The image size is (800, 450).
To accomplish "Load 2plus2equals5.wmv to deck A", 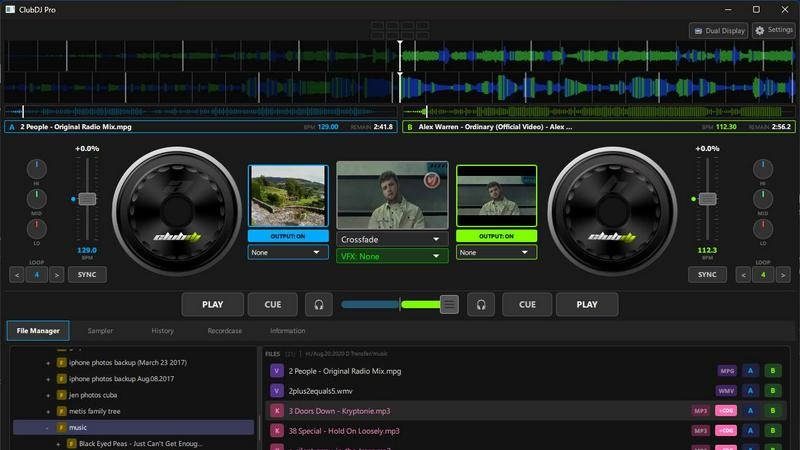I will click(x=750, y=391).
